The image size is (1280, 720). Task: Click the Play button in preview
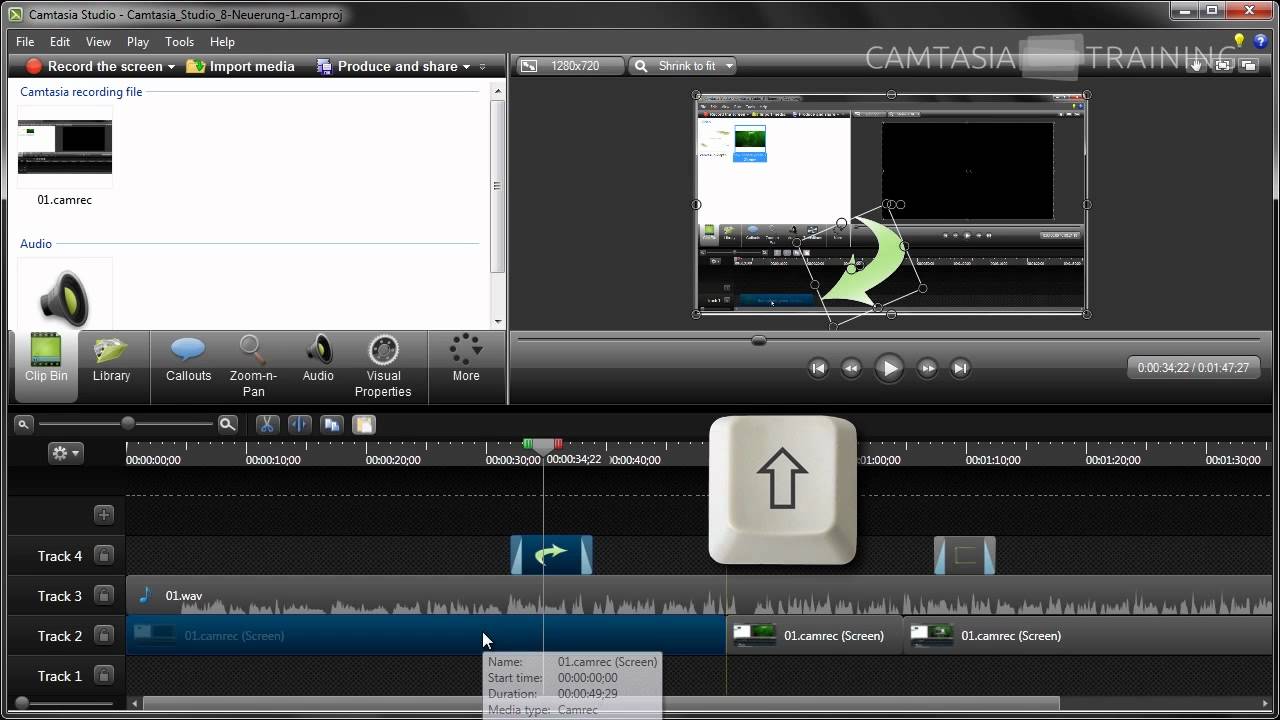point(889,368)
